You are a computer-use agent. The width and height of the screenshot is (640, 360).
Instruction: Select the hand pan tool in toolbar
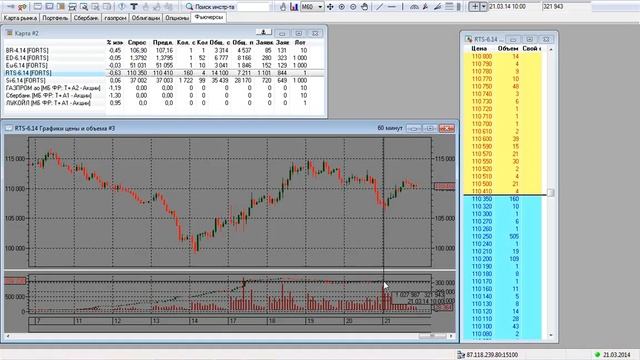point(364,7)
